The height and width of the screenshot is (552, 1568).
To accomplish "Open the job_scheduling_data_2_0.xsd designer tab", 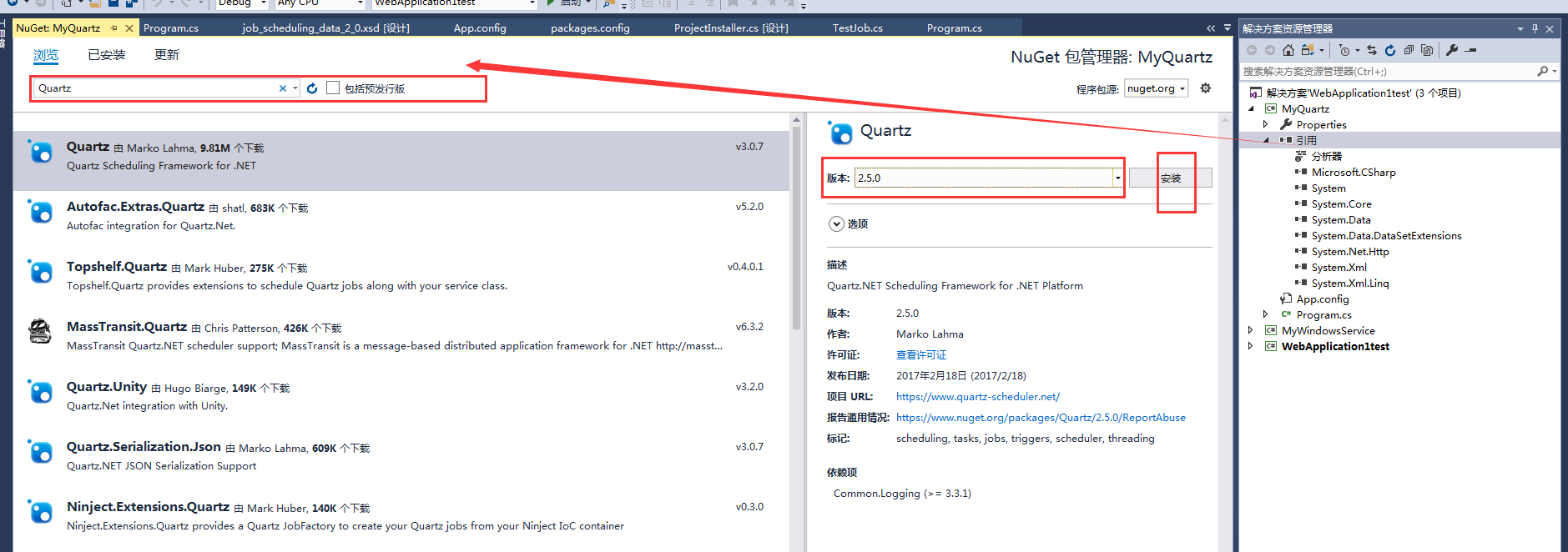I will coord(325,28).
